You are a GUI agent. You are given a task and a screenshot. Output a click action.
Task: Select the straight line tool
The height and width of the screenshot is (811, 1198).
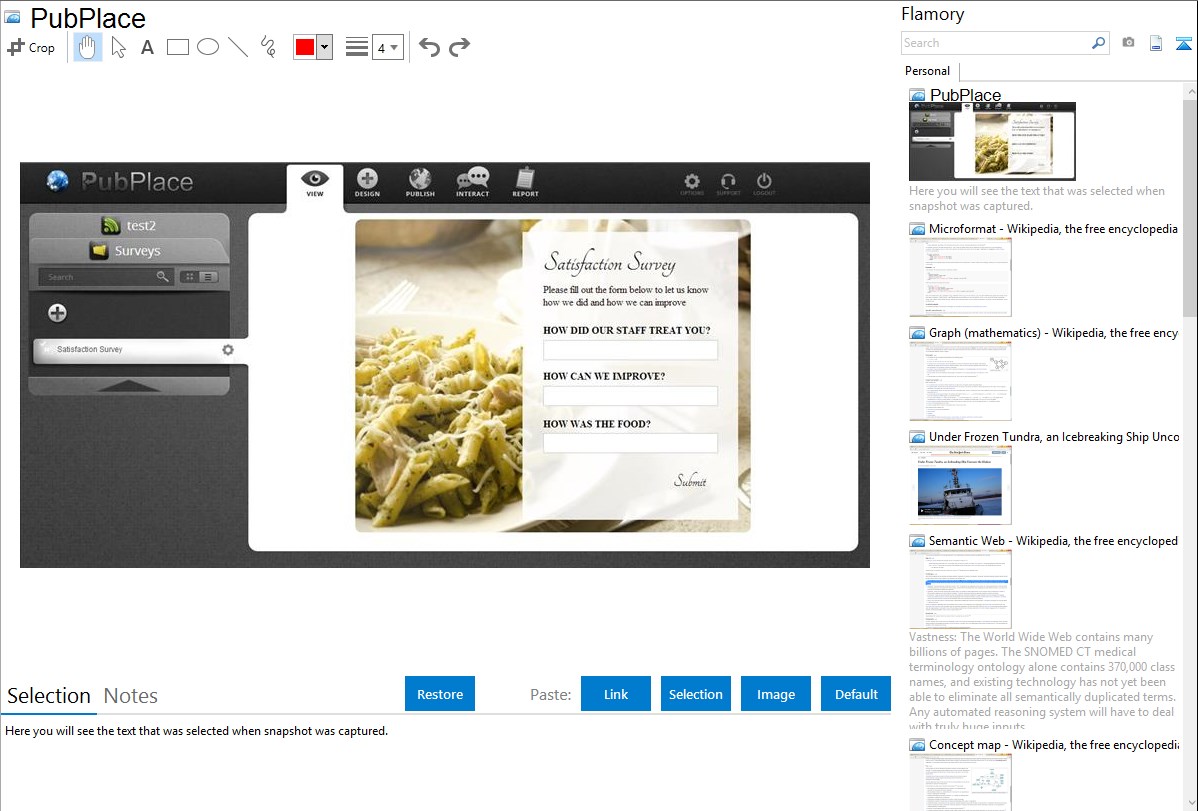click(x=238, y=47)
